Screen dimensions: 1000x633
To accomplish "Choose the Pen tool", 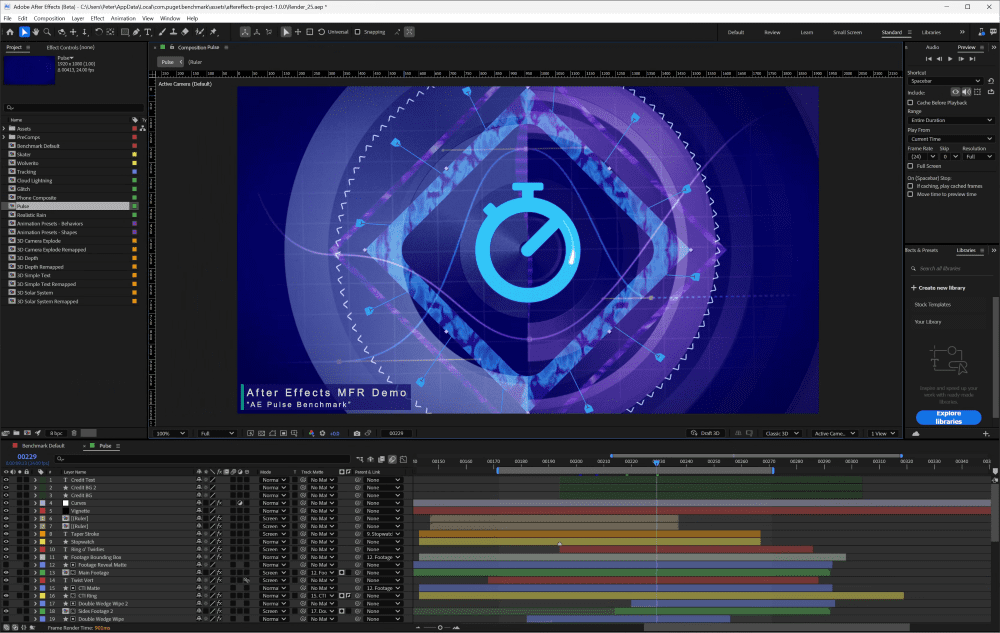I will pos(136,32).
